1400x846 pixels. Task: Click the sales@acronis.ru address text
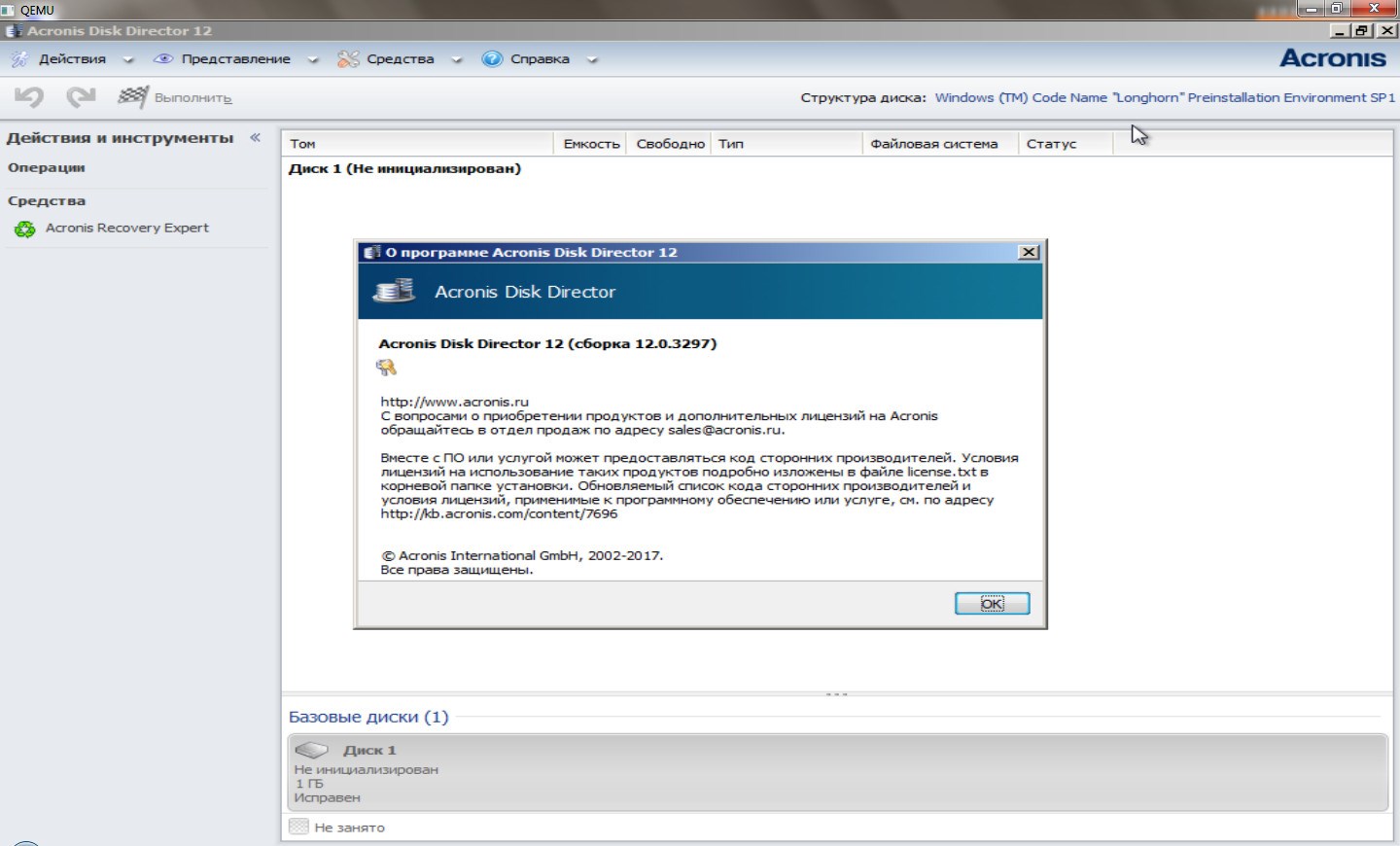(x=724, y=429)
